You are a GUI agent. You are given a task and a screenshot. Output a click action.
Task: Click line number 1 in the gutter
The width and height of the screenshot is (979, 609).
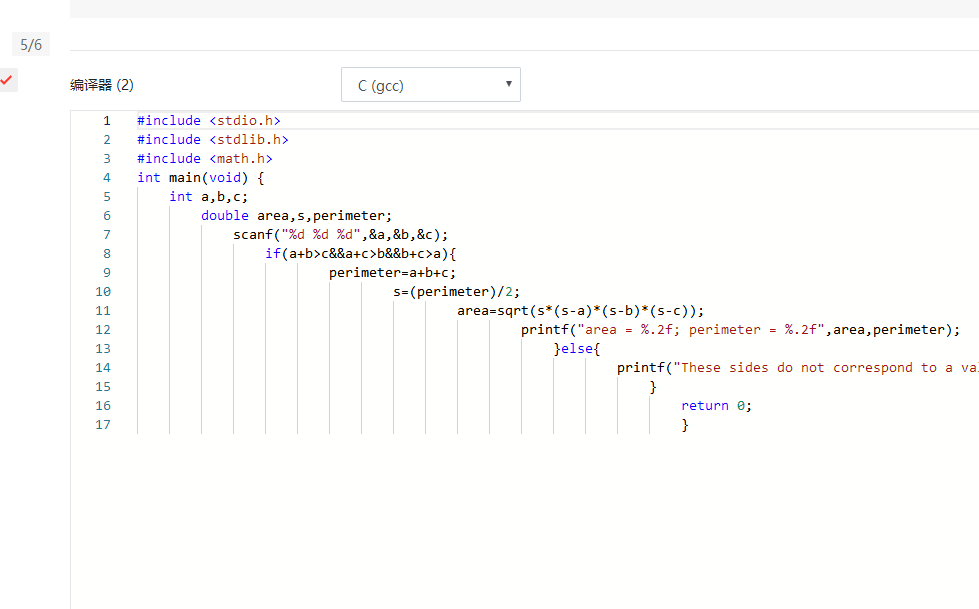106,121
